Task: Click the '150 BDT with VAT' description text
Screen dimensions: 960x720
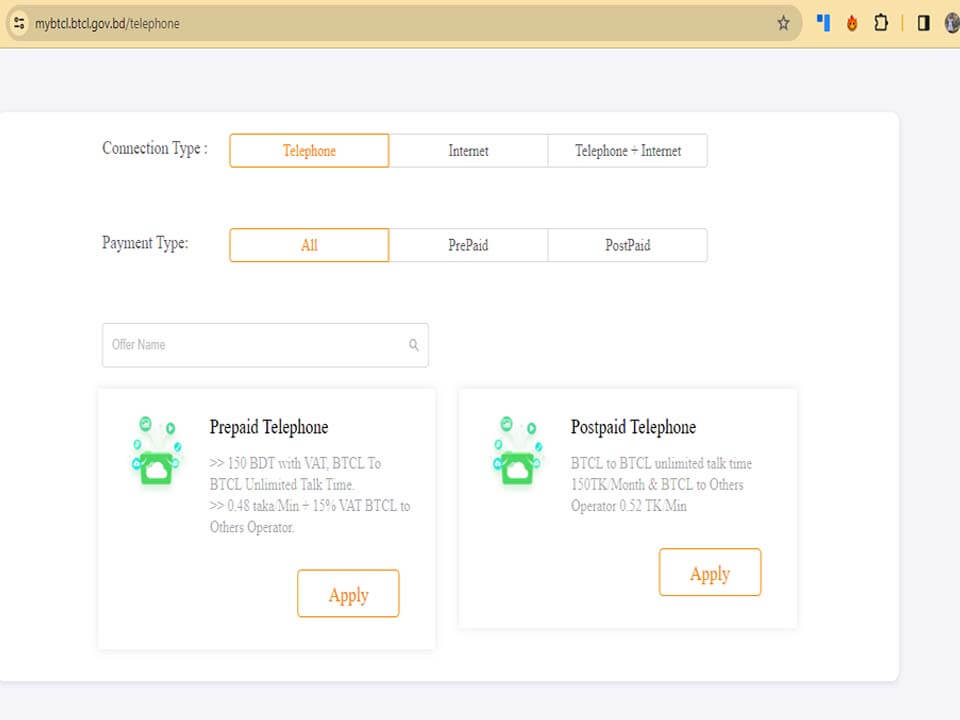Action: (x=310, y=495)
